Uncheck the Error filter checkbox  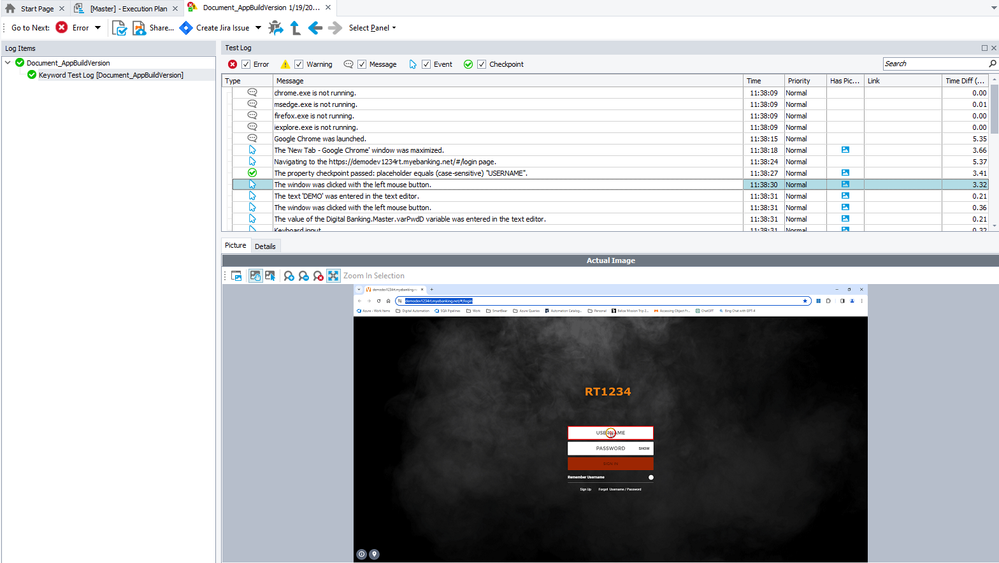[x=246, y=64]
